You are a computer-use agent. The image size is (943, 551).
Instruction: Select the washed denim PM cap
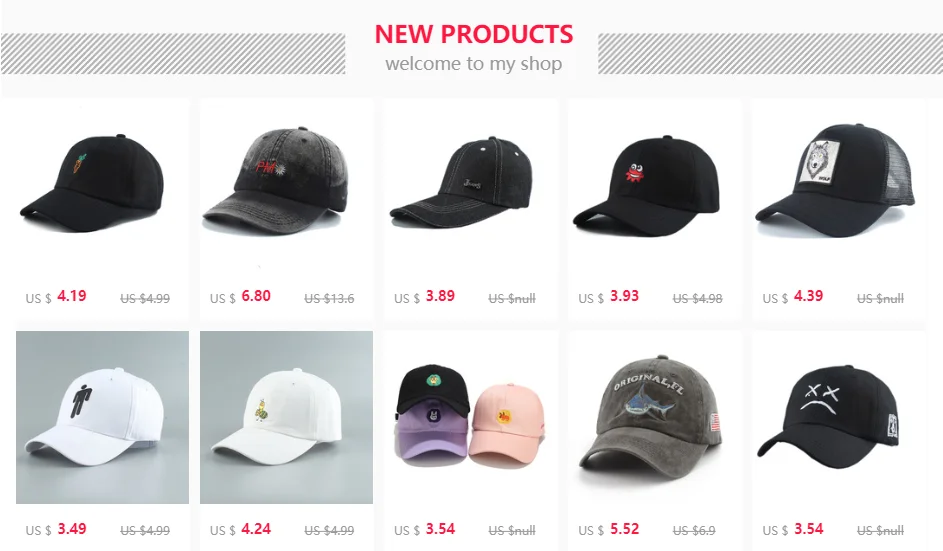point(277,180)
